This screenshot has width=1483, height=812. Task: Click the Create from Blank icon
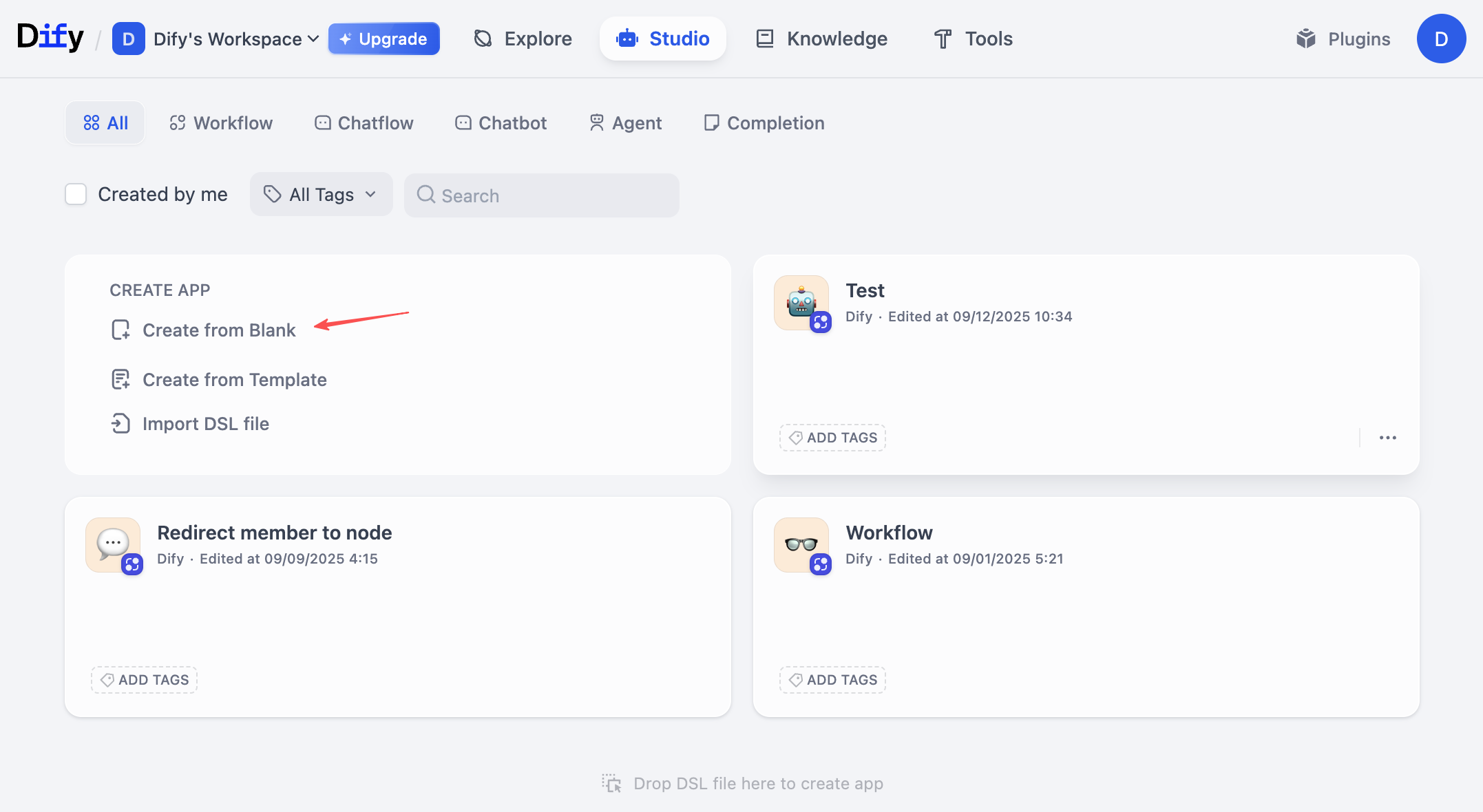120,330
